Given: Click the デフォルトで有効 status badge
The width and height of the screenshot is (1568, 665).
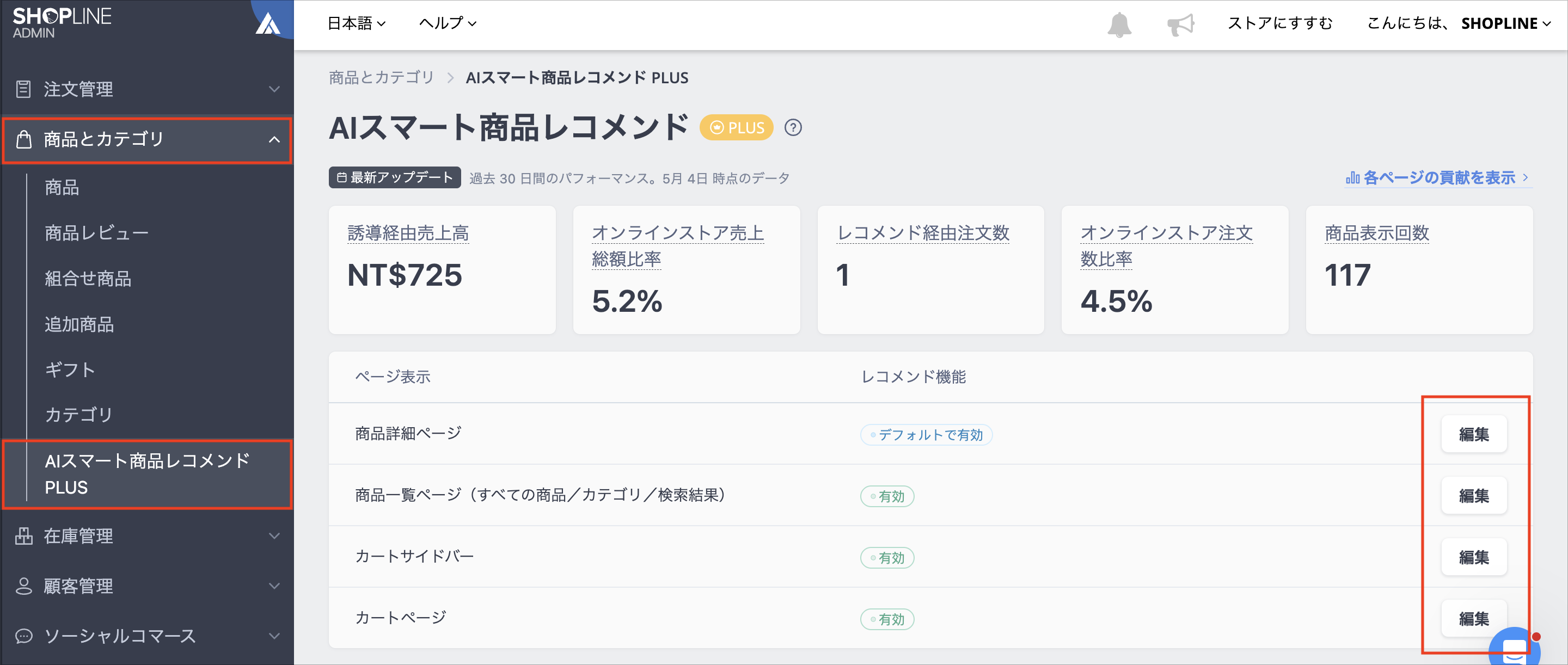Looking at the screenshot, I should click(x=926, y=435).
